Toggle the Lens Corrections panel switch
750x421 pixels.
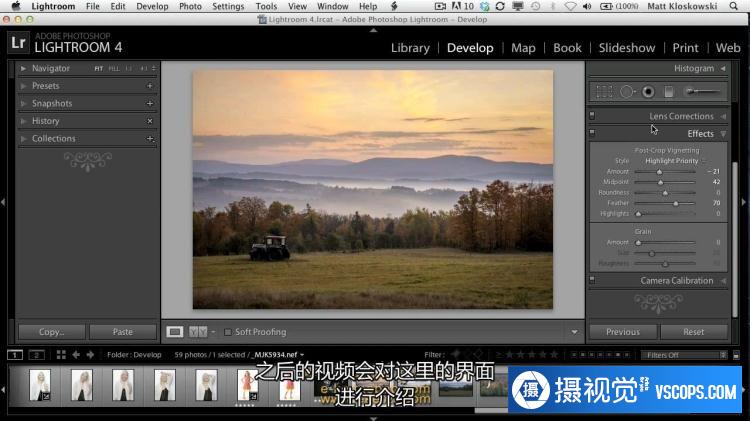point(592,116)
